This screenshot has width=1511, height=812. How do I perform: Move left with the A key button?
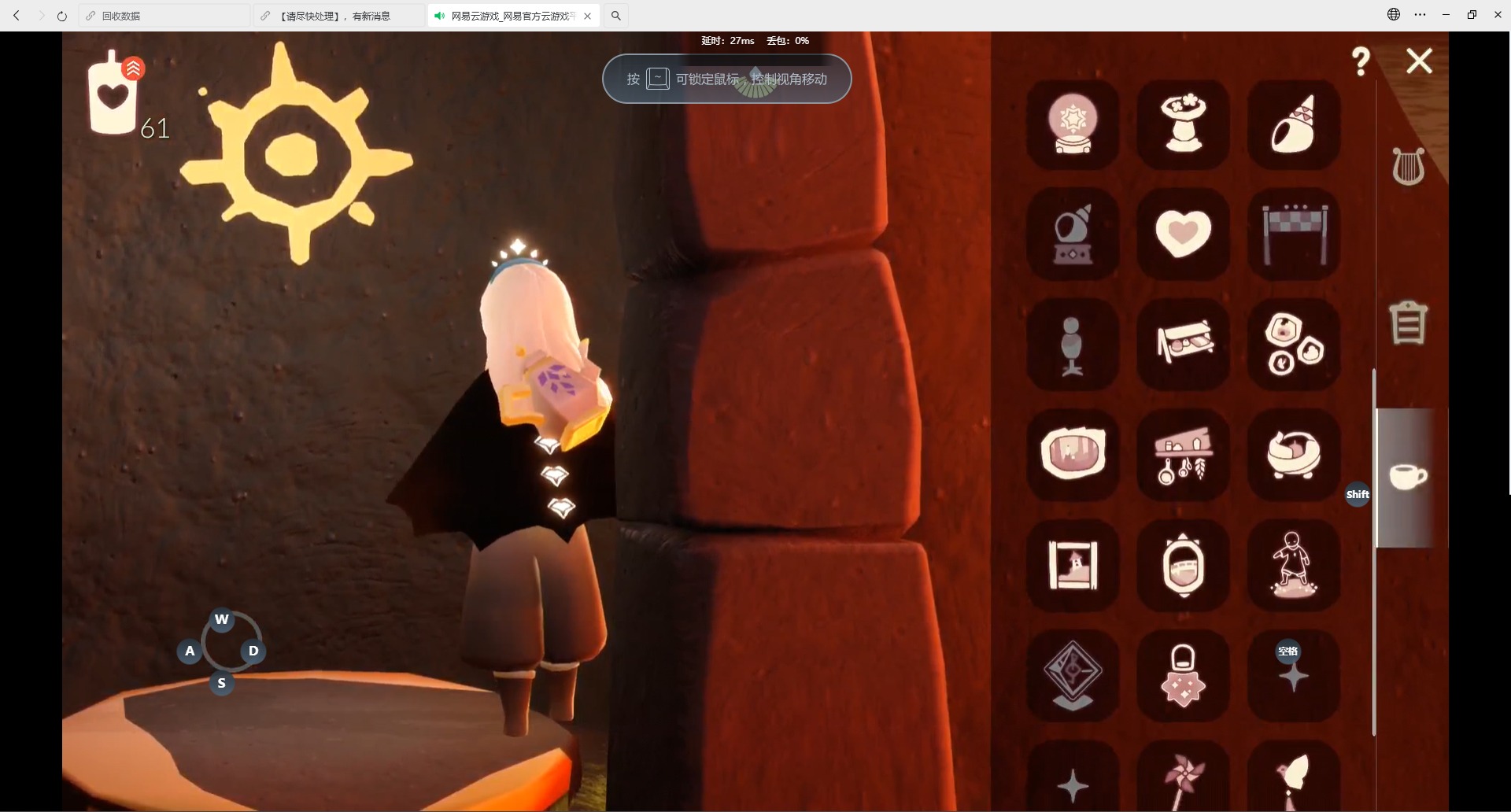tap(190, 651)
